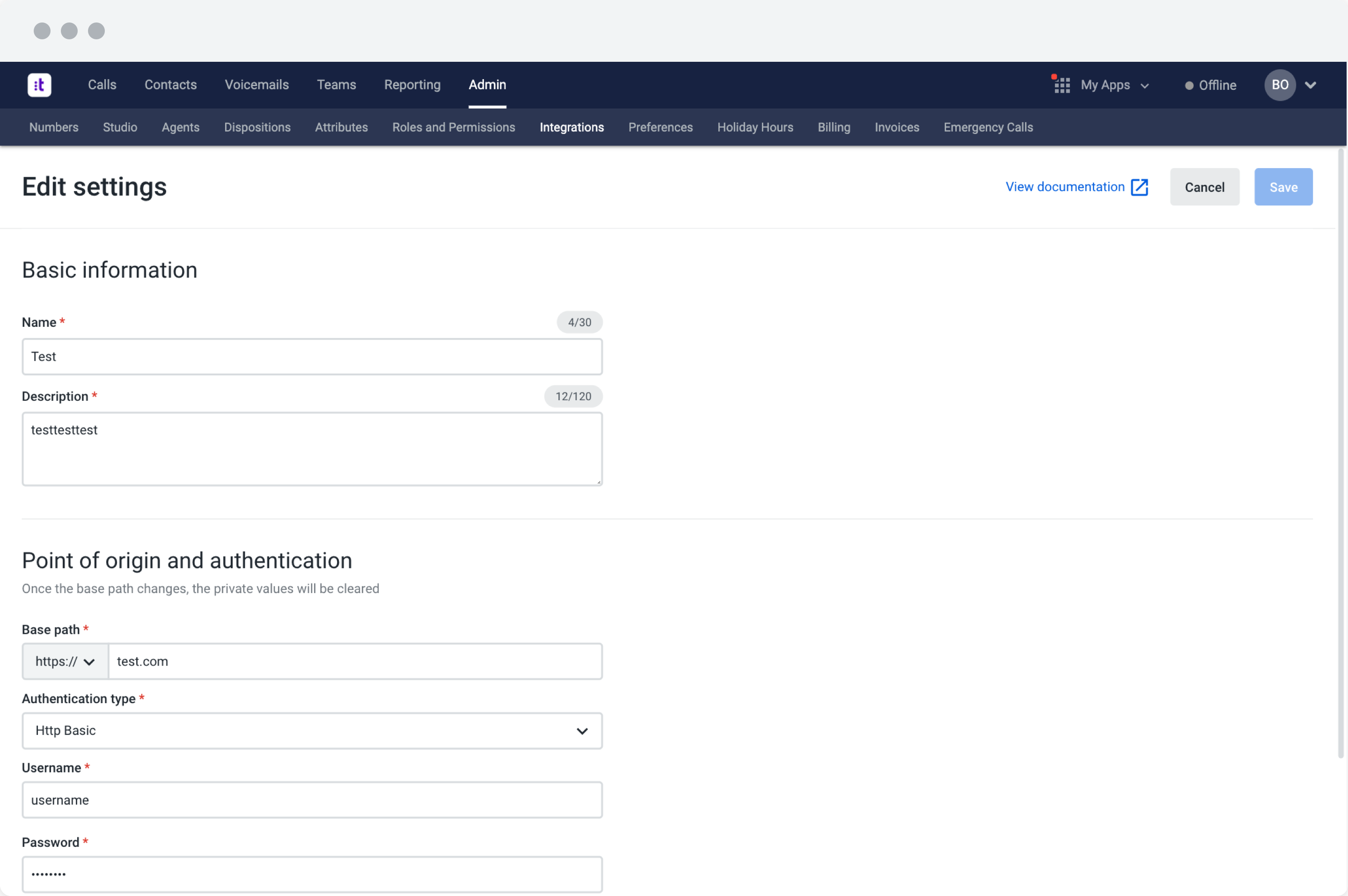Click the Talkdesk logo icon
Image resolution: width=1348 pixels, height=896 pixels.
coord(39,85)
